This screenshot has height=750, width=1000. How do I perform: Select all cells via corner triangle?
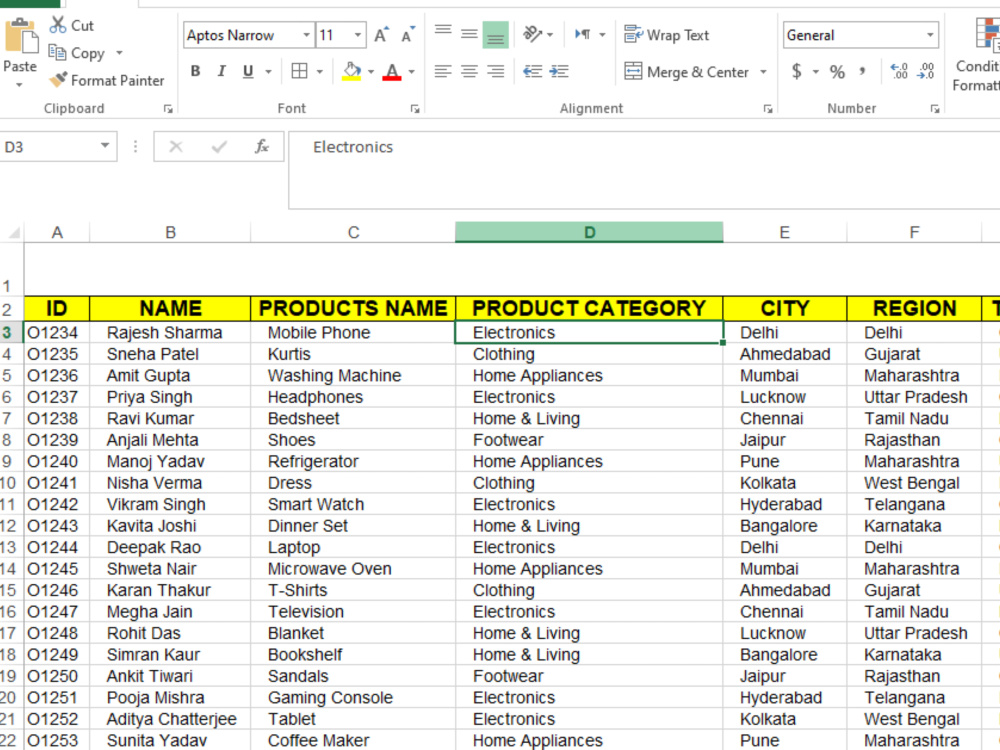(13, 232)
